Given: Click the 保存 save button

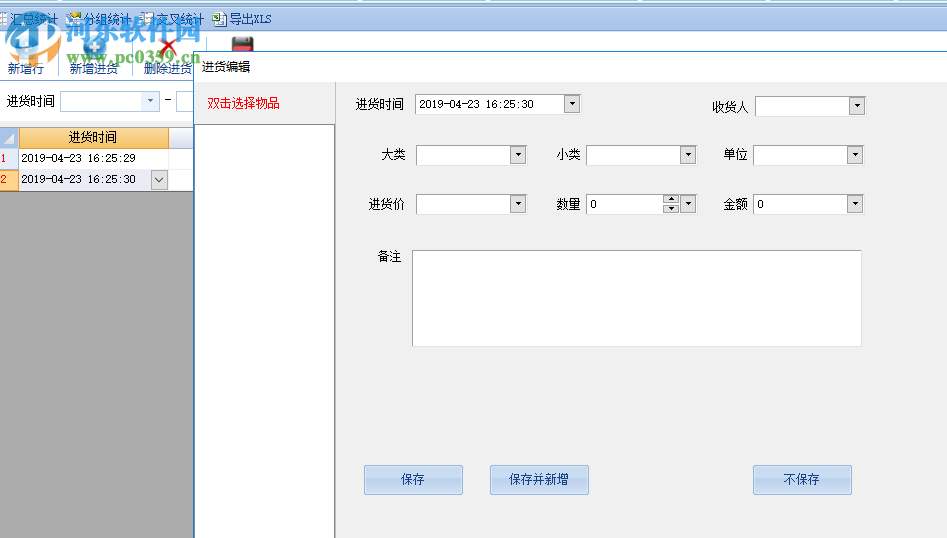Looking at the screenshot, I should [413, 479].
